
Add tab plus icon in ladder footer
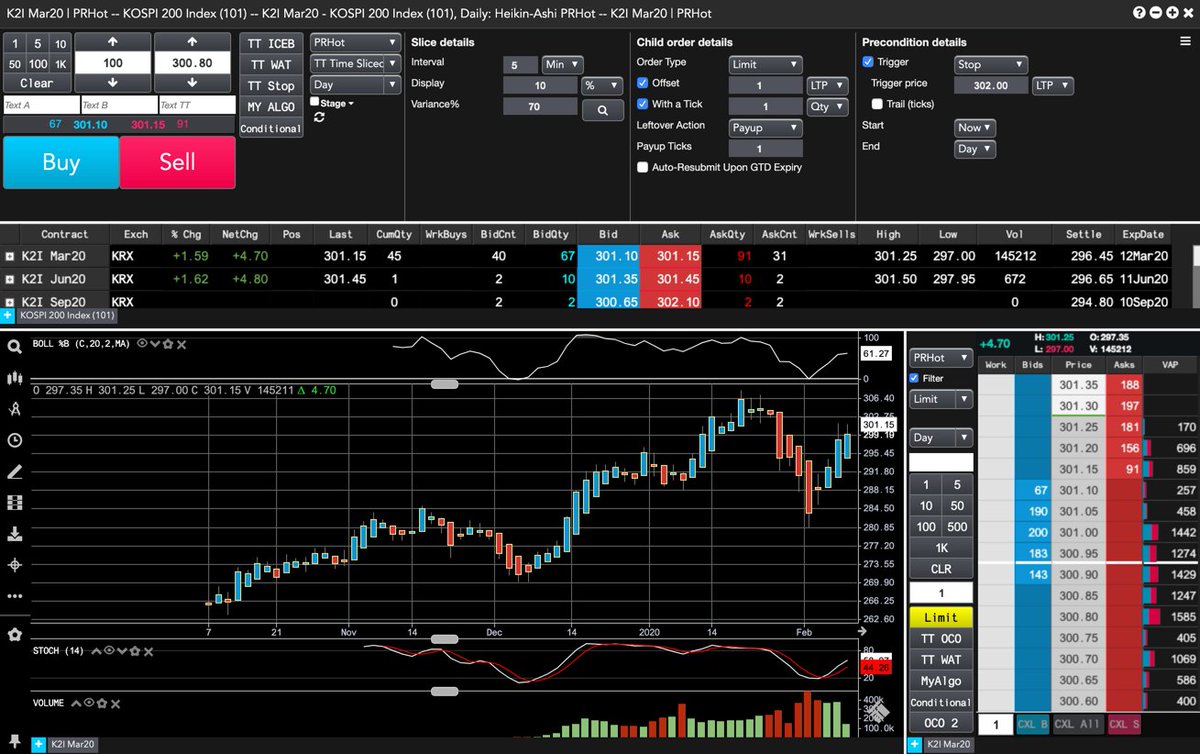[x=912, y=744]
